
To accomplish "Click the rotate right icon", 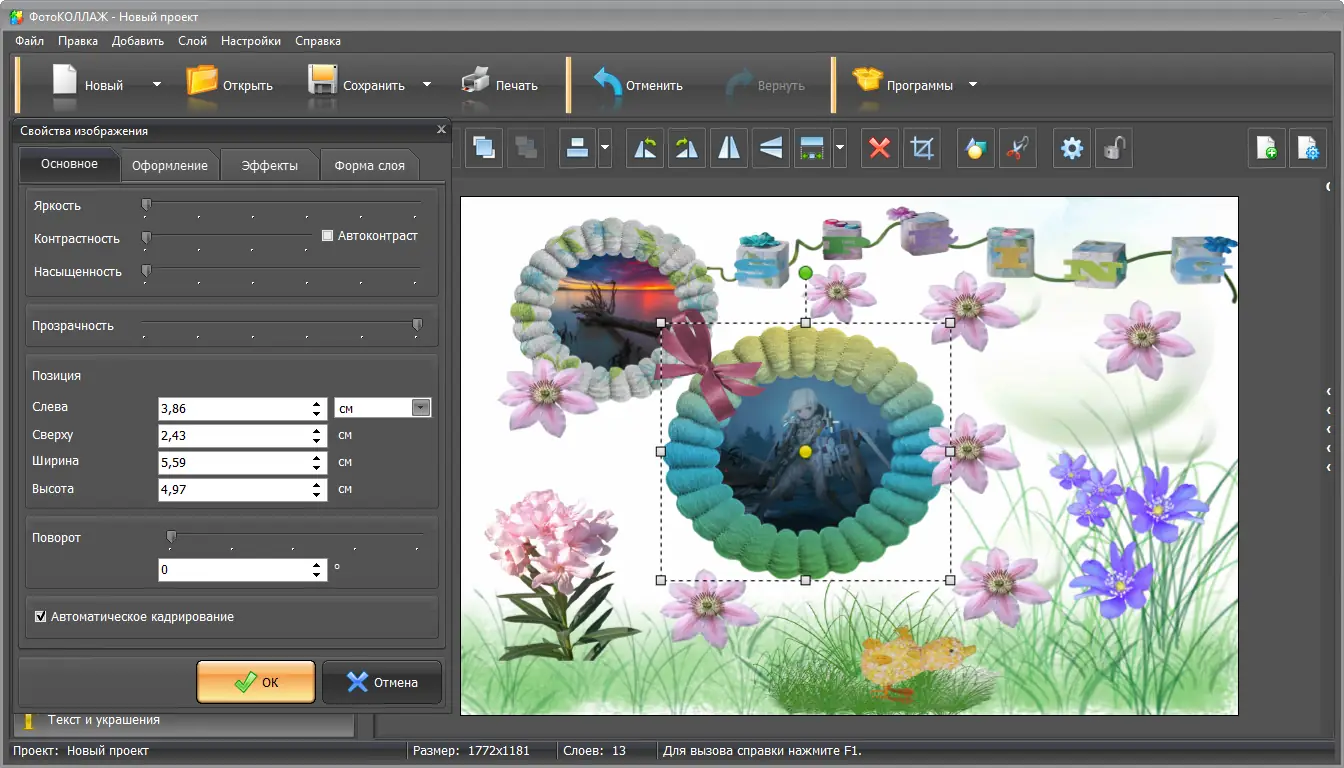I will (686, 149).
